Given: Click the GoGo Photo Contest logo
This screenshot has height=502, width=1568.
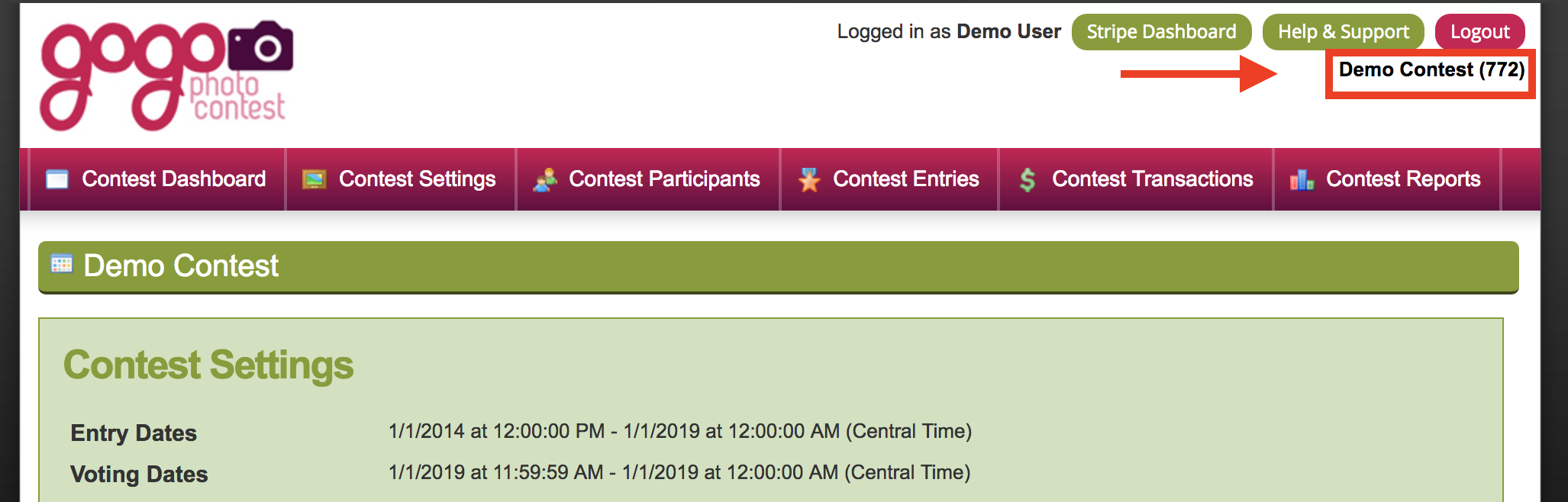Looking at the screenshot, I should click(166, 75).
